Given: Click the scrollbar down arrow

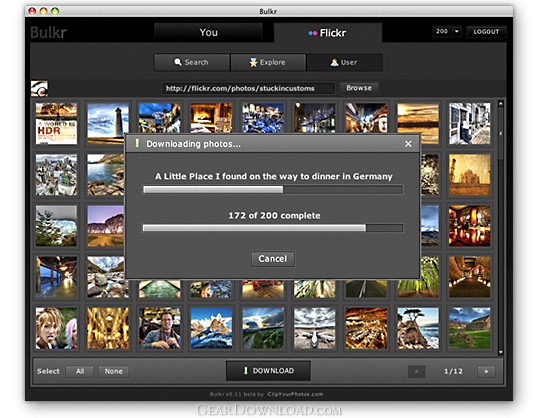Looking at the screenshot, I should coord(500,352).
